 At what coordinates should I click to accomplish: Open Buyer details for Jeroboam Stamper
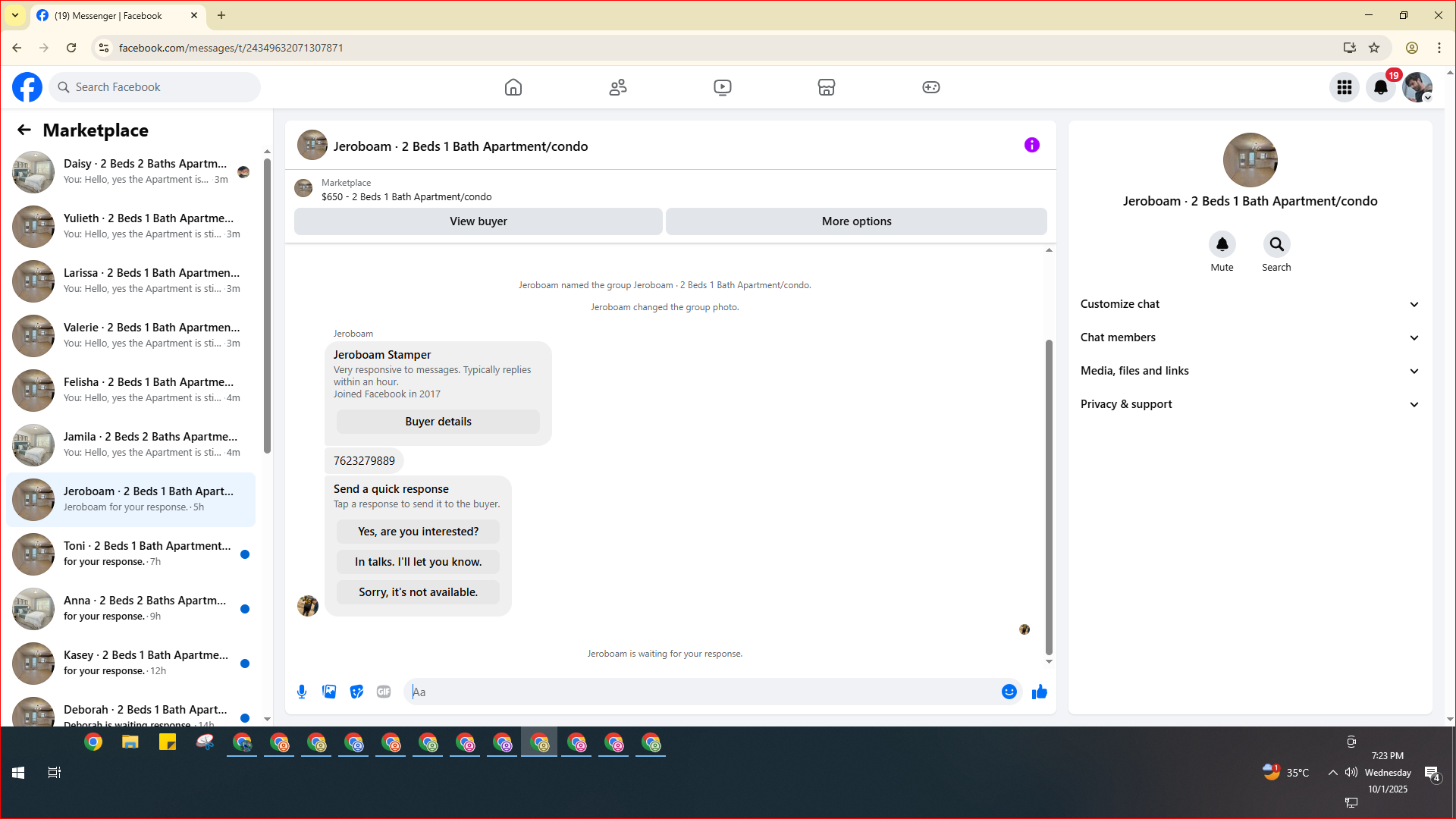pyautogui.click(x=438, y=422)
